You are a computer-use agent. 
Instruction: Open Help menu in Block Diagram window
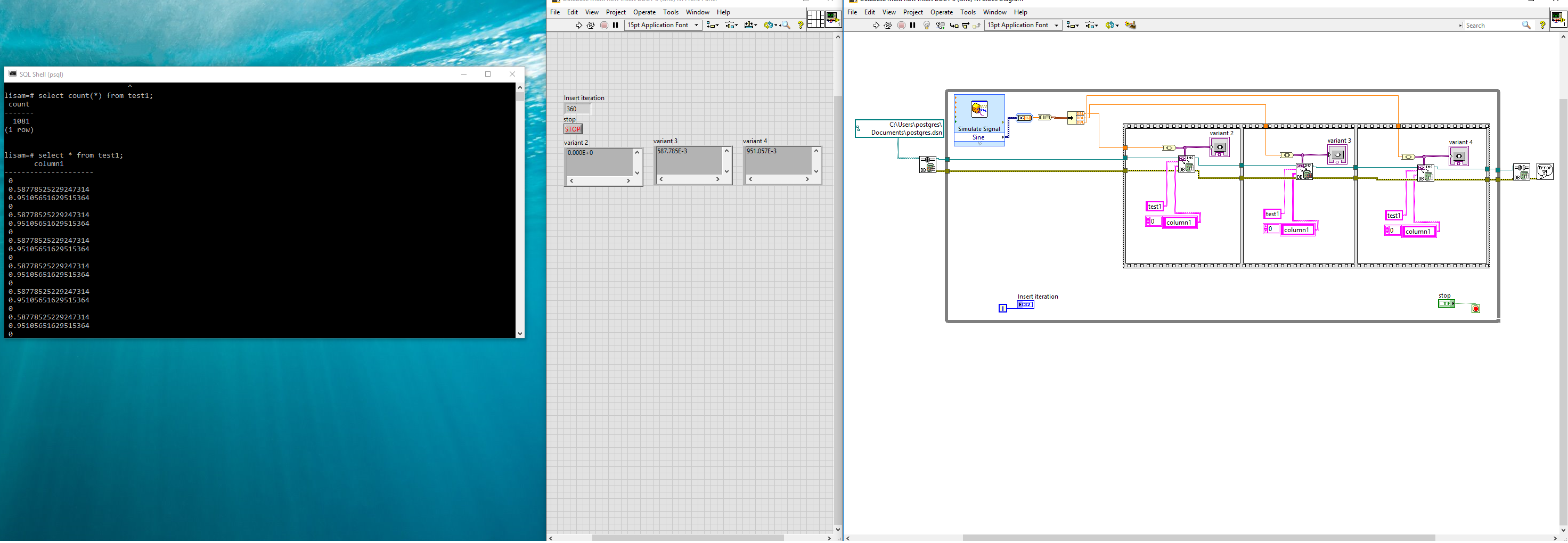click(x=1021, y=12)
